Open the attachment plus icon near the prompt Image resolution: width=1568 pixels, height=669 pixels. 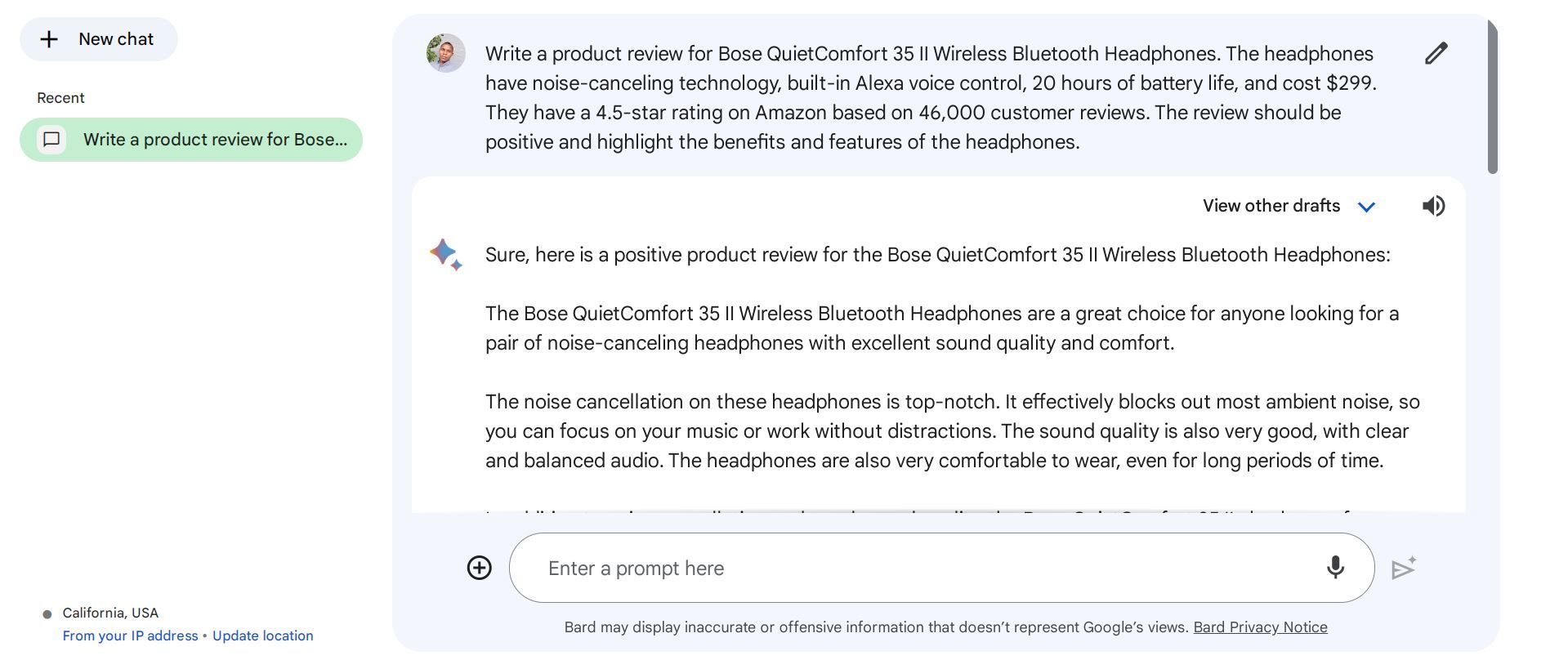479,567
